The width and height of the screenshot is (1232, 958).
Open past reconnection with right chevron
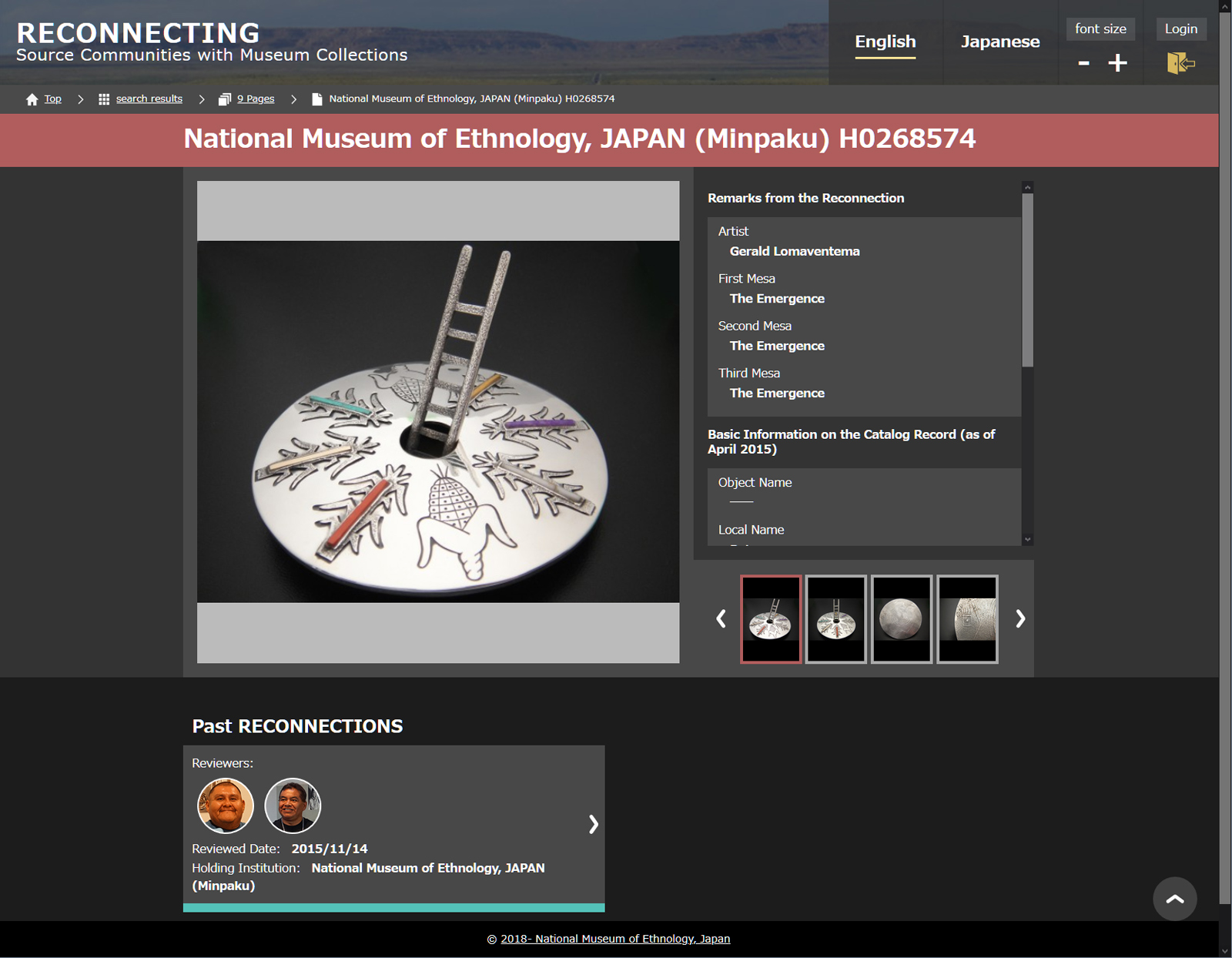coord(593,824)
